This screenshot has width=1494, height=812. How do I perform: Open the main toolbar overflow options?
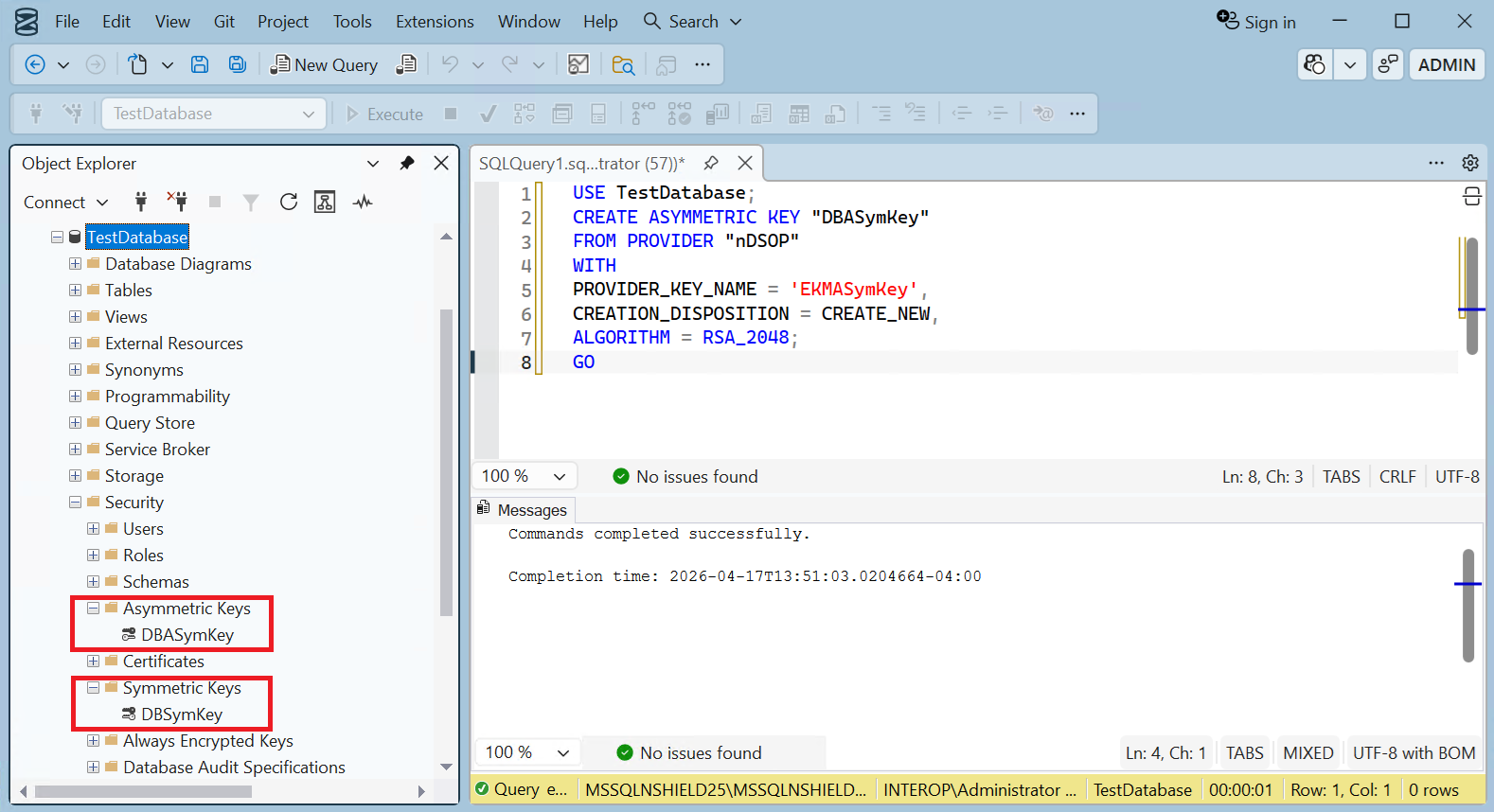(x=703, y=64)
